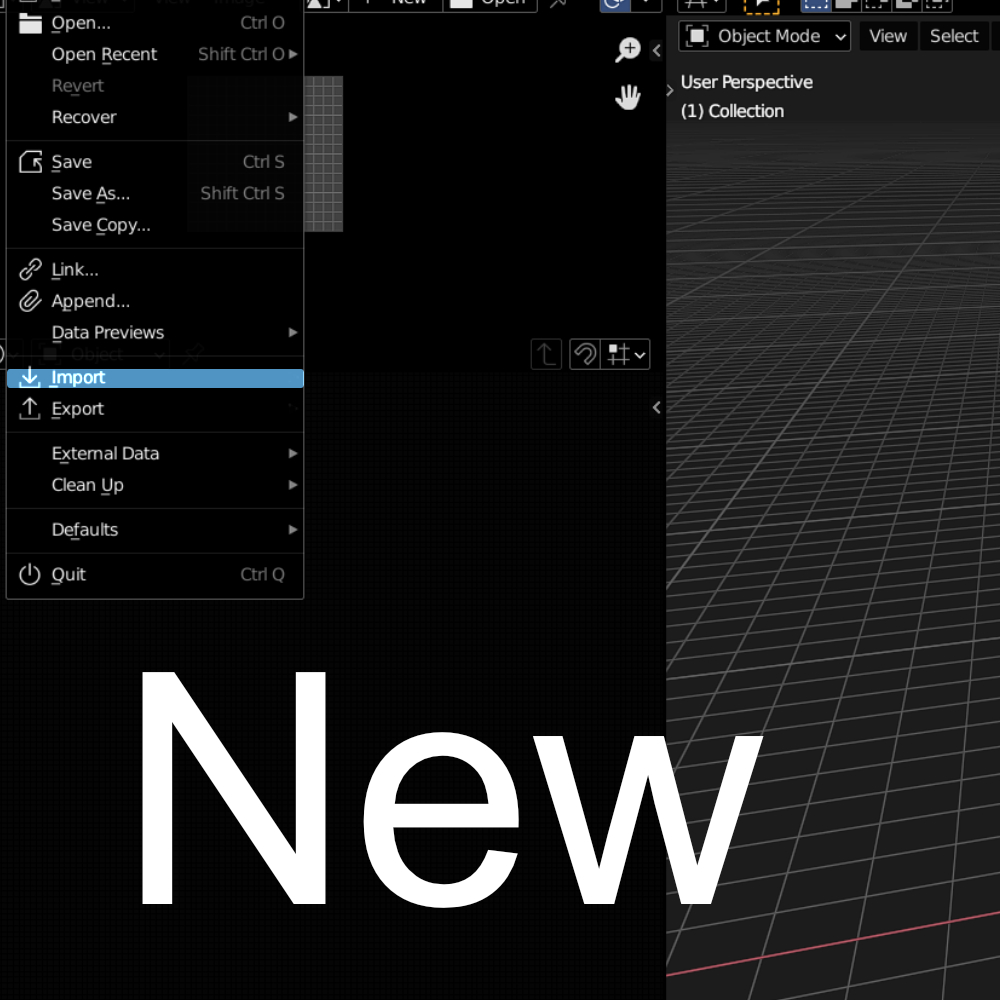Screen dimensions: 1000x1000
Task: Click the paperclip icon beside Append...
Action: [30, 301]
